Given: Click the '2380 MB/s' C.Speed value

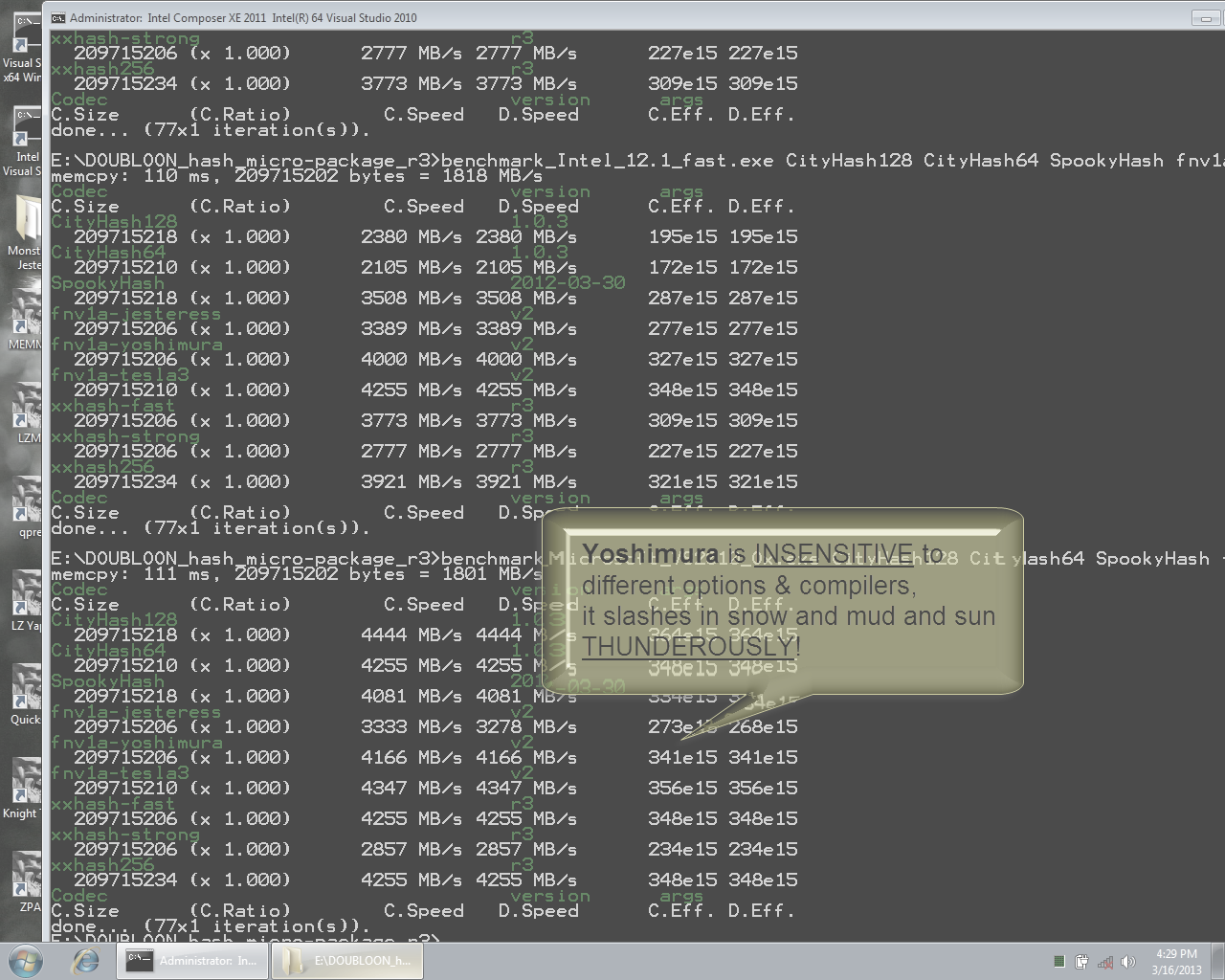Looking at the screenshot, I should pyautogui.click(x=412, y=236).
